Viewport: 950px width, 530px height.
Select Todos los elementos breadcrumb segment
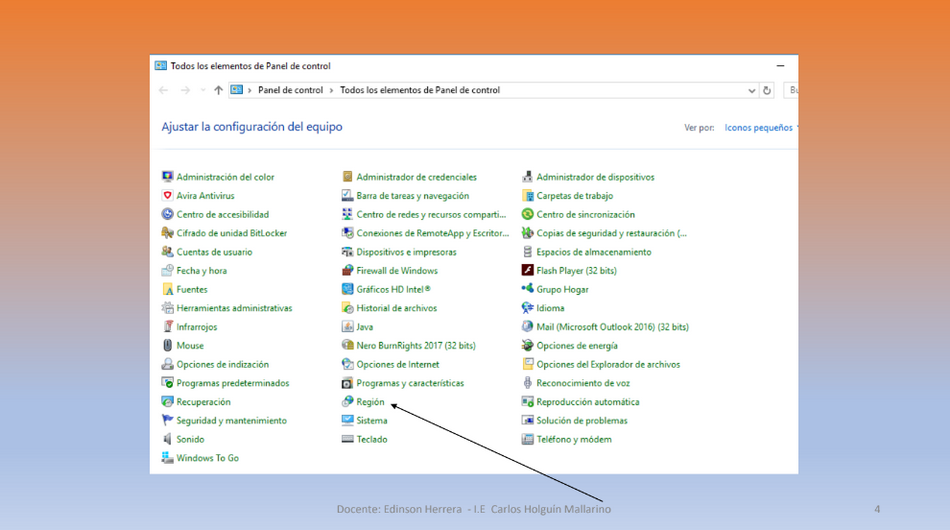point(420,90)
